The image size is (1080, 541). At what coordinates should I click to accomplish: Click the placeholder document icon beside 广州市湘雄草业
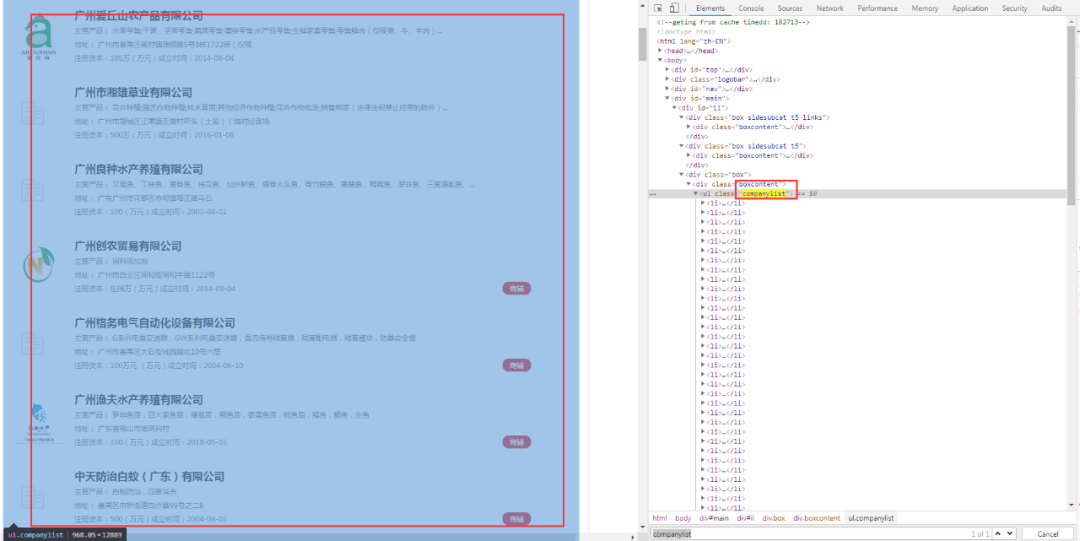coord(31,113)
